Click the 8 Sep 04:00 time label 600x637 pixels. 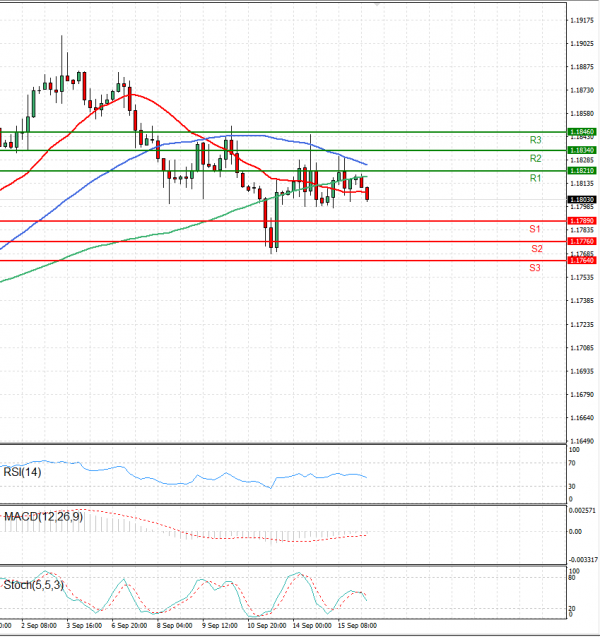174,626
